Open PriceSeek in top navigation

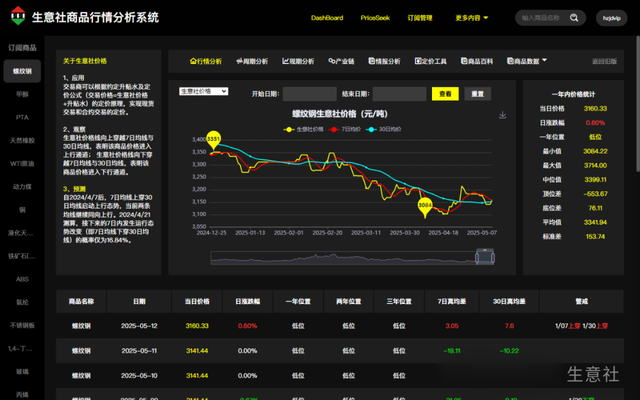(x=375, y=18)
